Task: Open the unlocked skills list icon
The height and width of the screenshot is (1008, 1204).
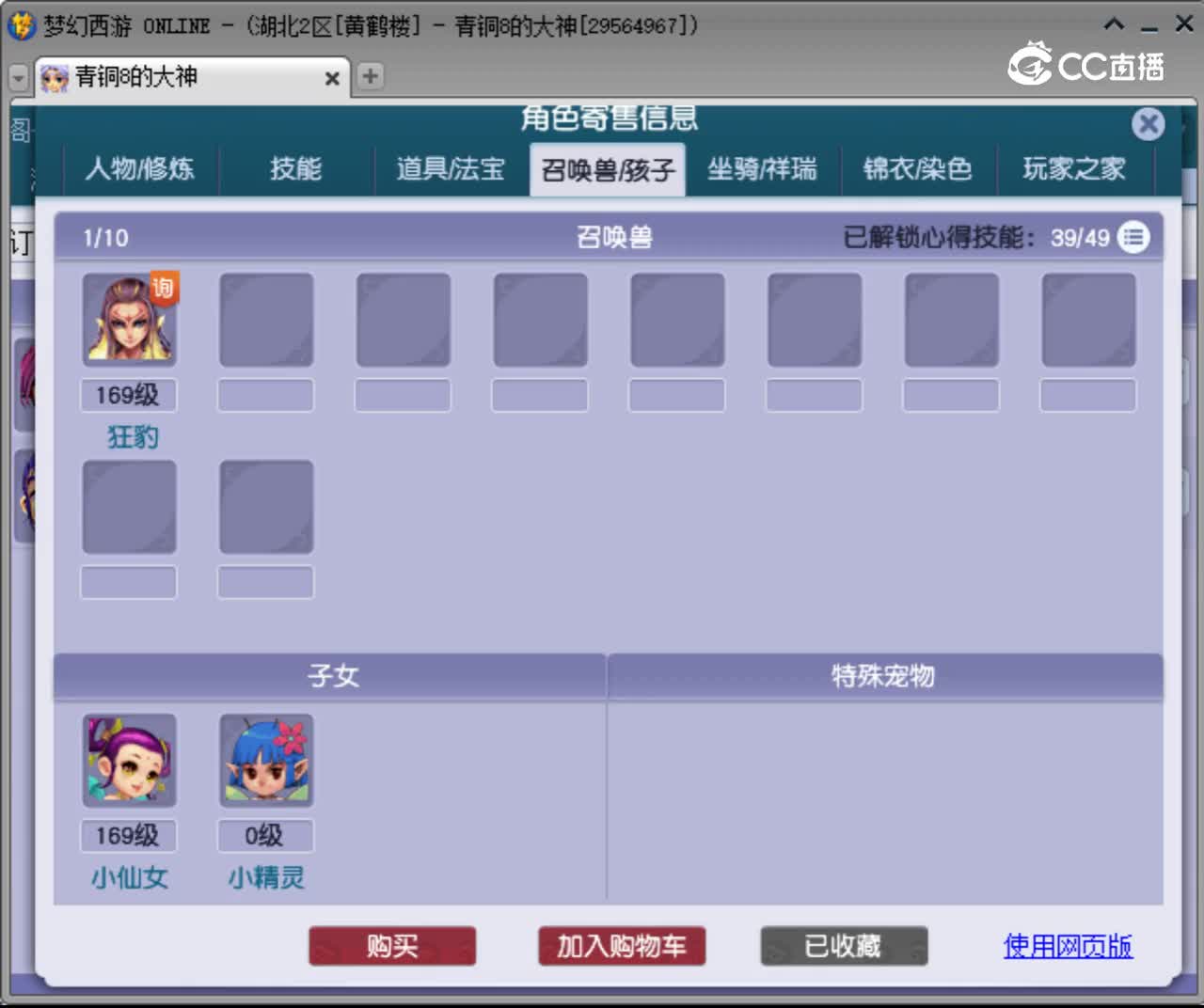Action: coord(1133,237)
